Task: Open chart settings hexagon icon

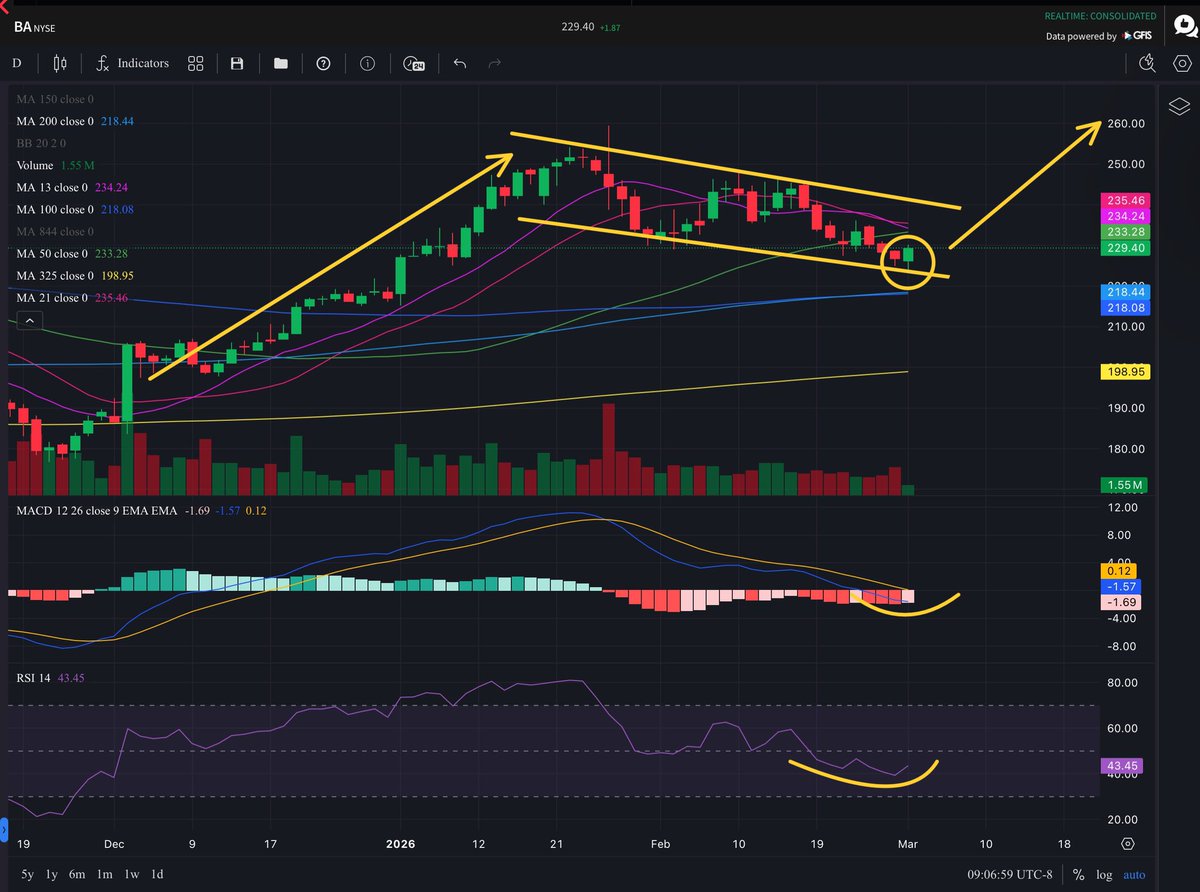Action: click(x=1181, y=63)
